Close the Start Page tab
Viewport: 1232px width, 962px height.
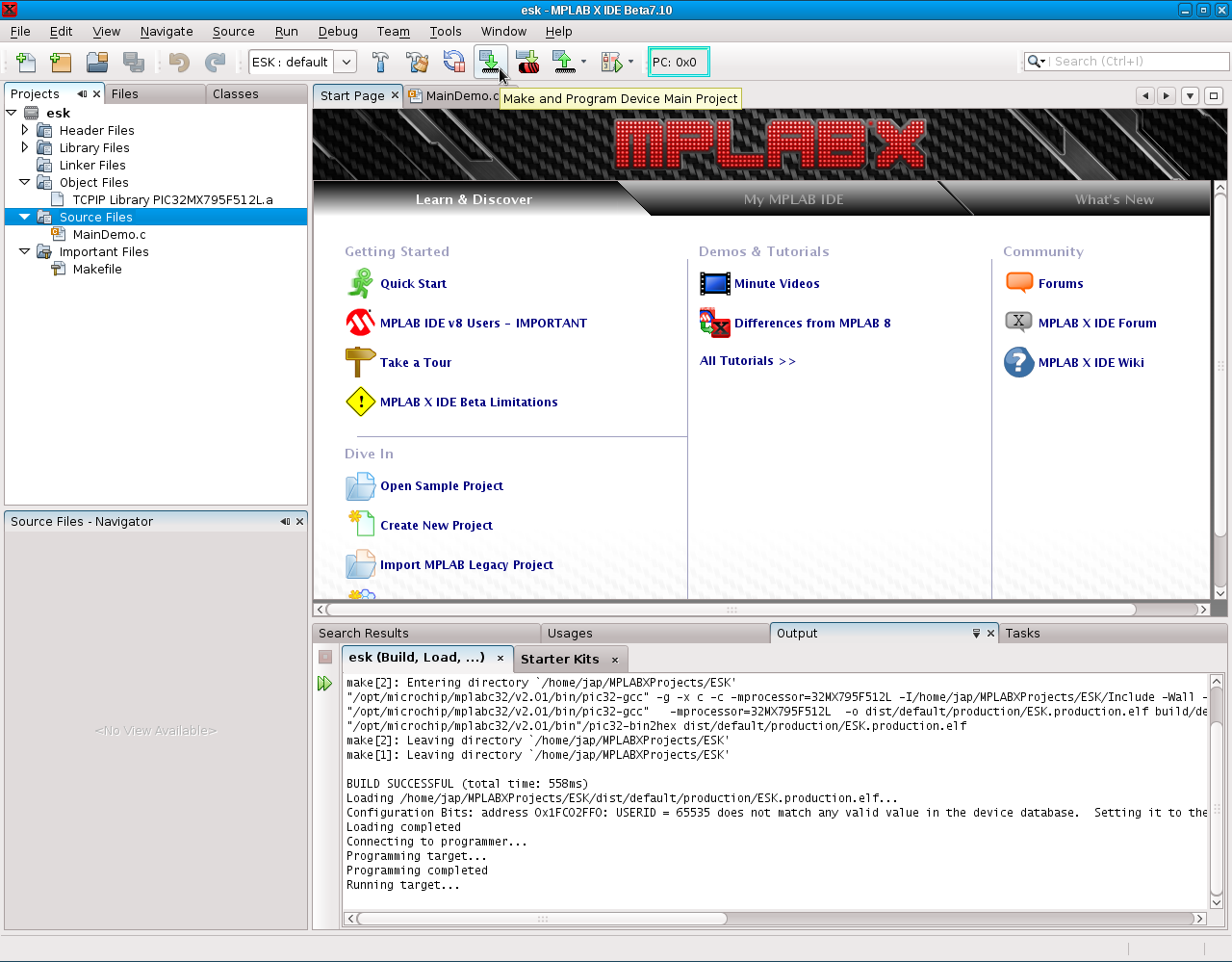(x=395, y=95)
